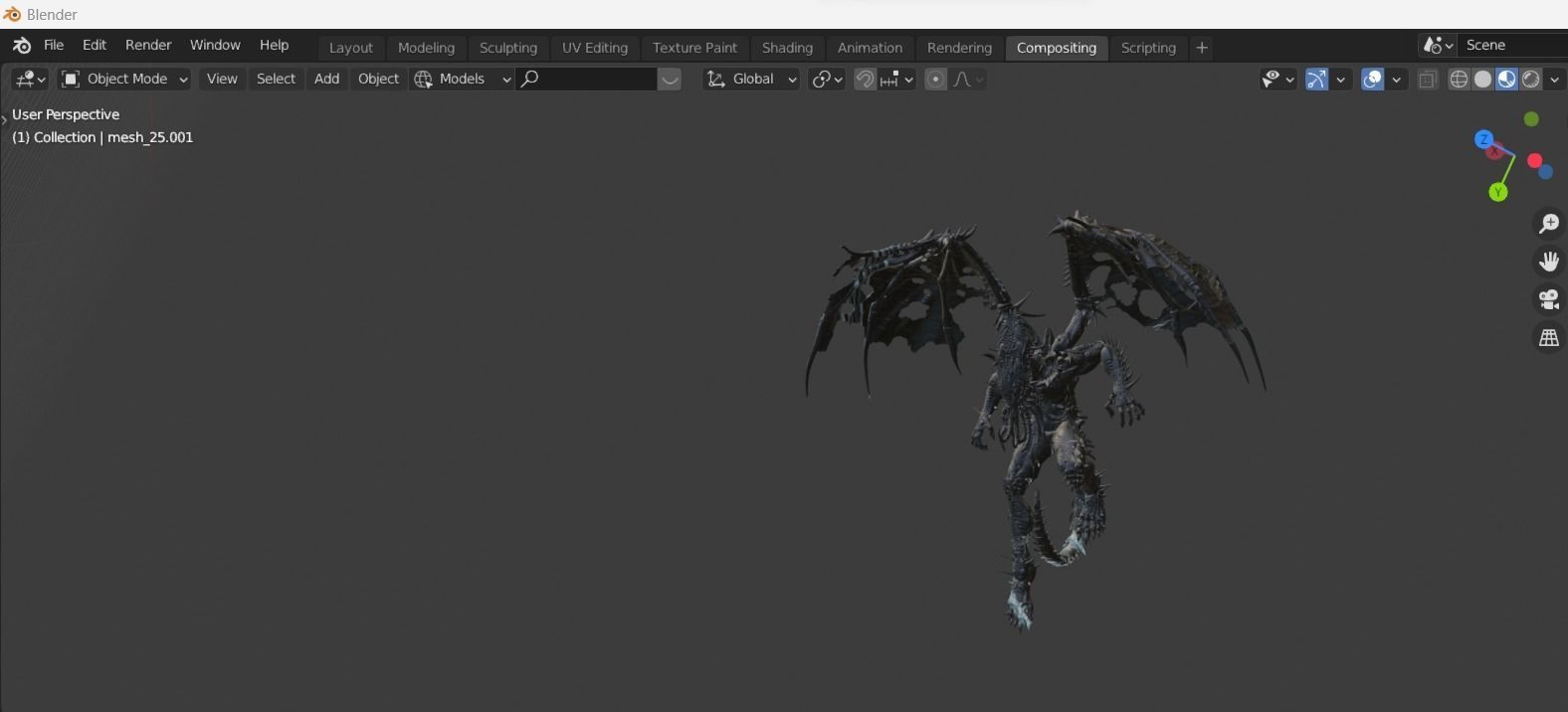1568x712 pixels.
Task: Click the zoom view magnifier icon
Action: (1549, 224)
